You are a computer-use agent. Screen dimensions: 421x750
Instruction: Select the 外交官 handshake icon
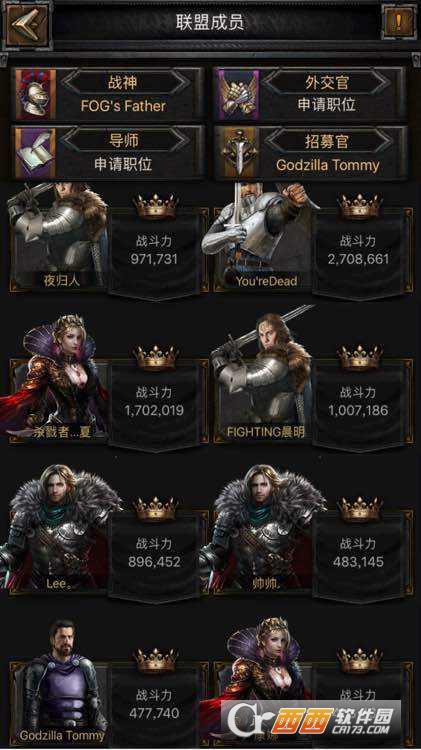(239, 94)
